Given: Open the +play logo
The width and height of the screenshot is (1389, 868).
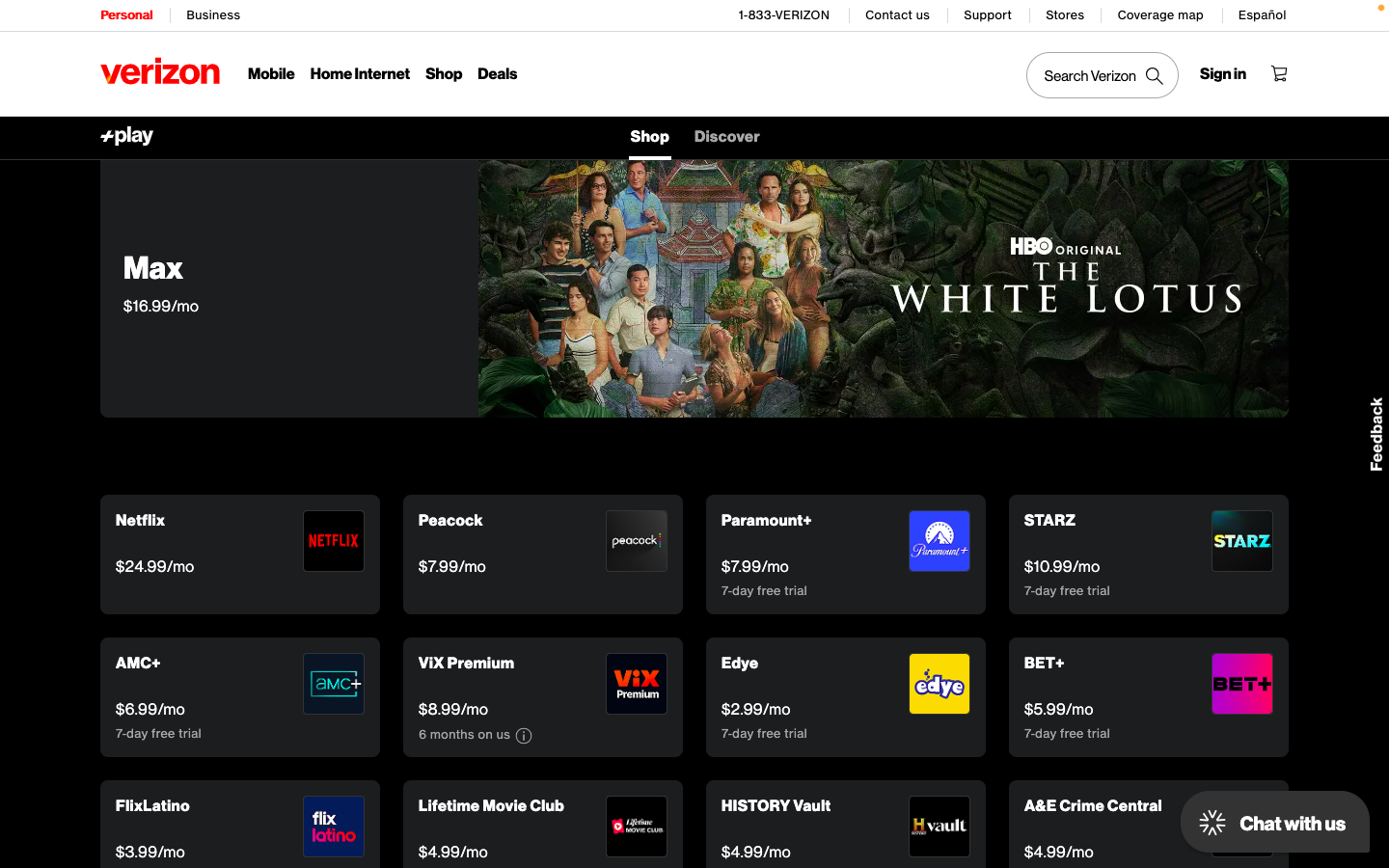Looking at the screenshot, I should [x=126, y=137].
